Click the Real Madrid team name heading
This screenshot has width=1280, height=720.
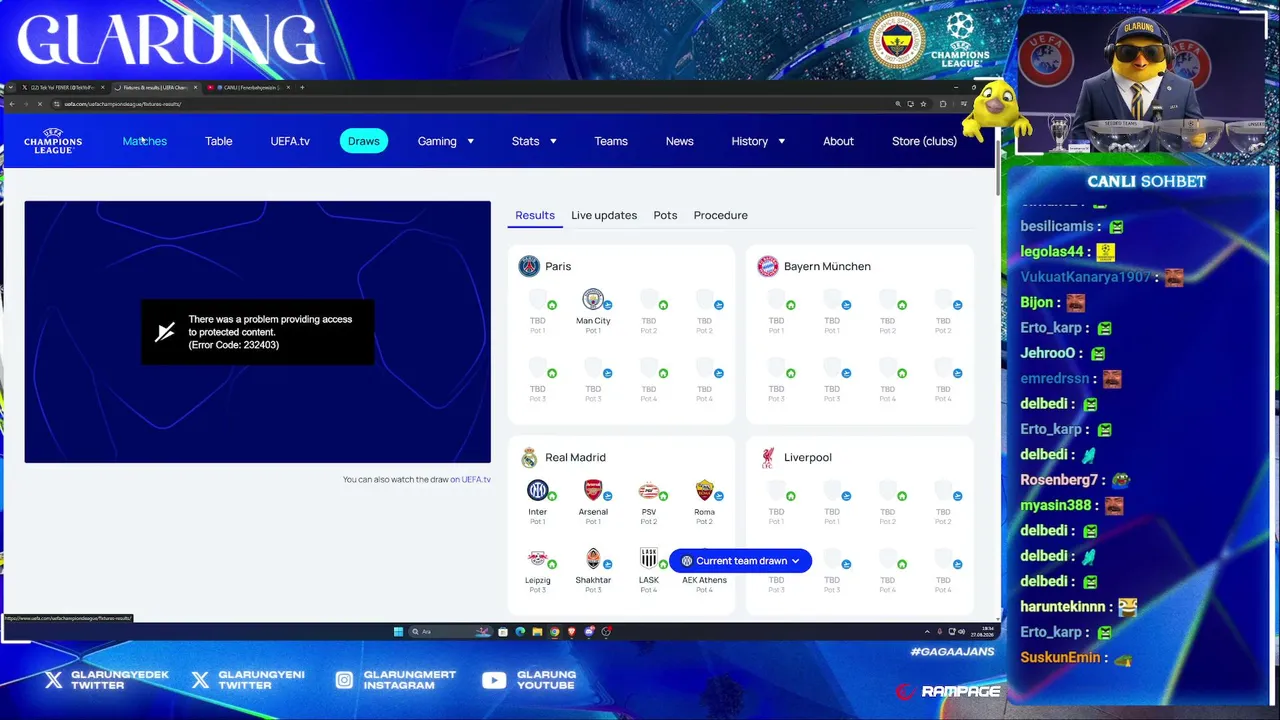click(x=575, y=457)
